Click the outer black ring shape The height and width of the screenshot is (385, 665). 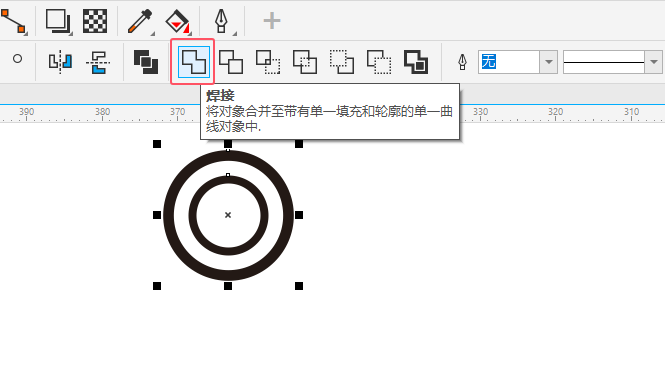point(169,215)
